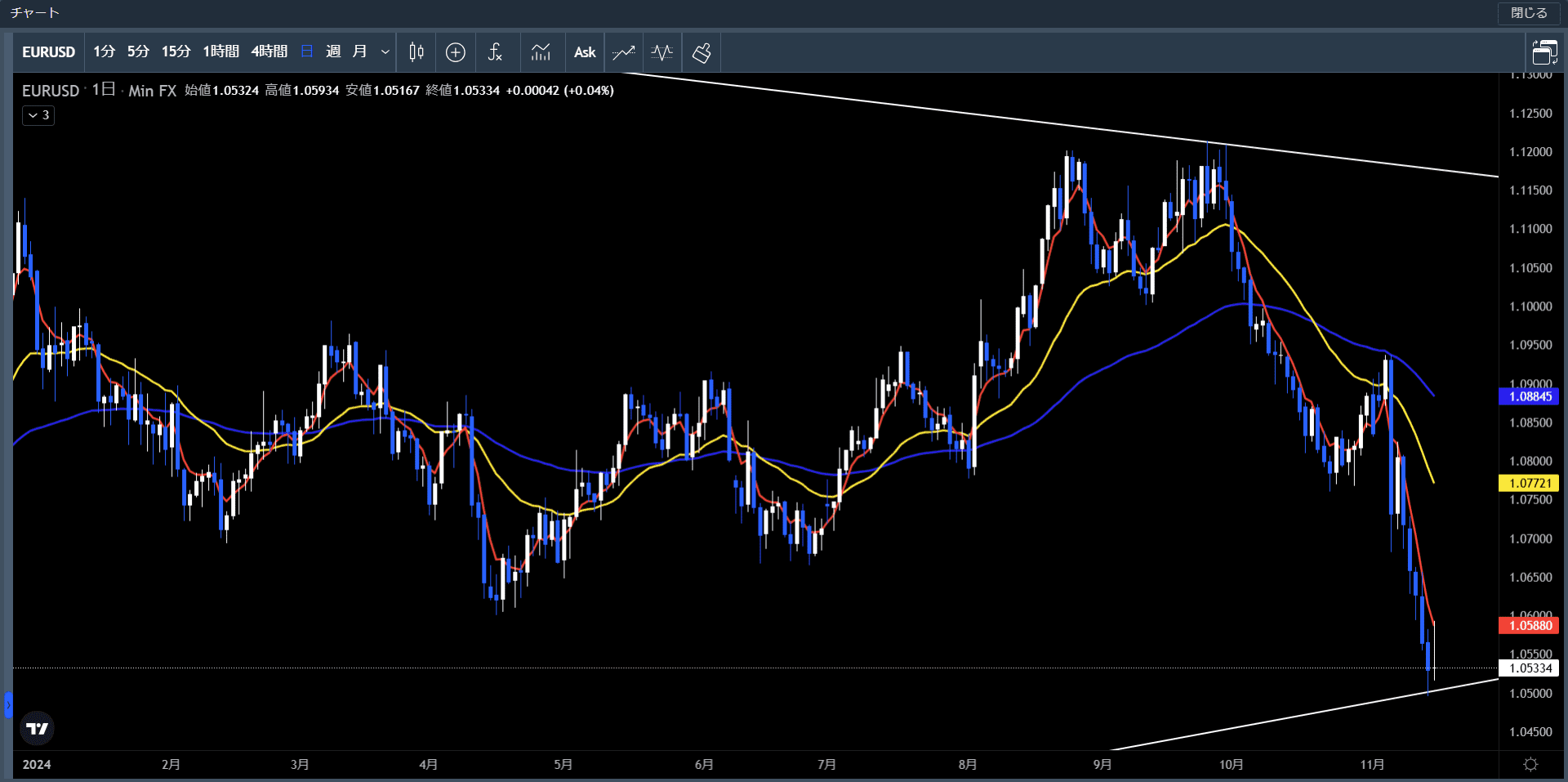Viewport: 1568px width, 782px height.
Task: Expand the timeframe dropdown arrow
Action: pos(385,52)
